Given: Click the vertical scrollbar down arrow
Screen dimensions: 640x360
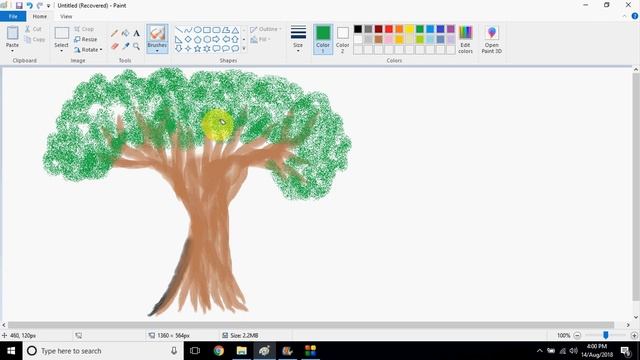Looking at the screenshot, I should point(636,317).
